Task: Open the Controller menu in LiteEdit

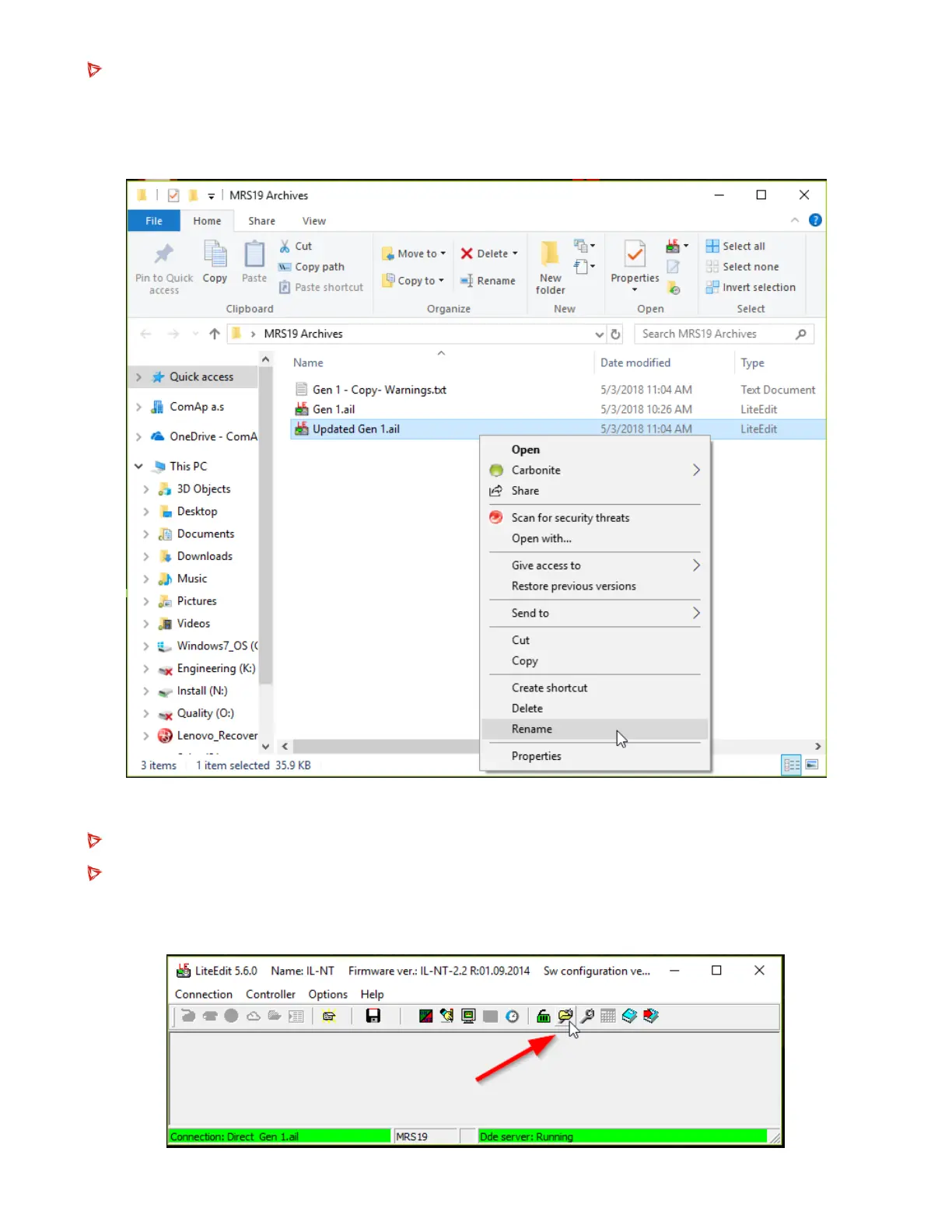Action: point(271,995)
